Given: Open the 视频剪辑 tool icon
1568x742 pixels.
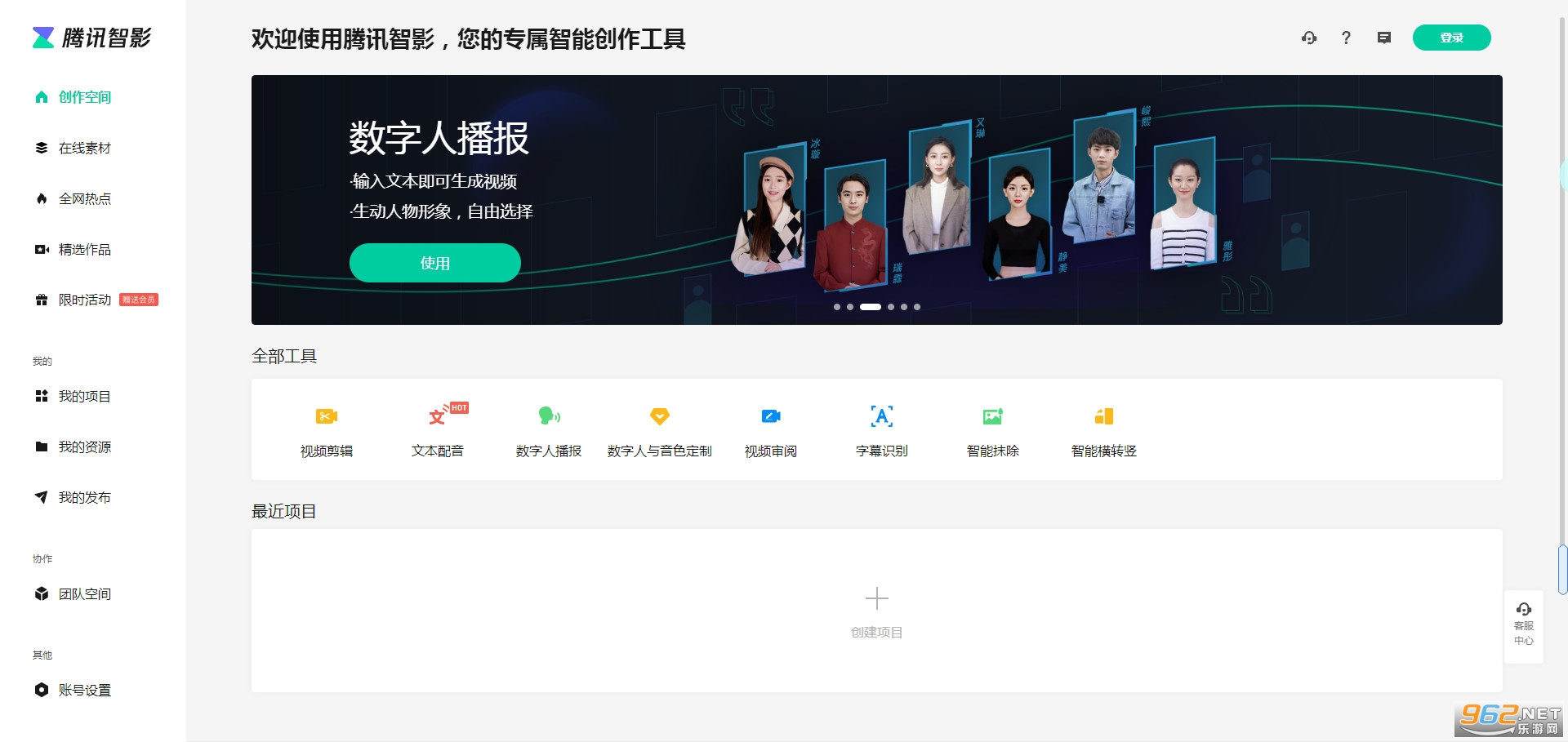Looking at the screenshot, I should coord(327,416).
